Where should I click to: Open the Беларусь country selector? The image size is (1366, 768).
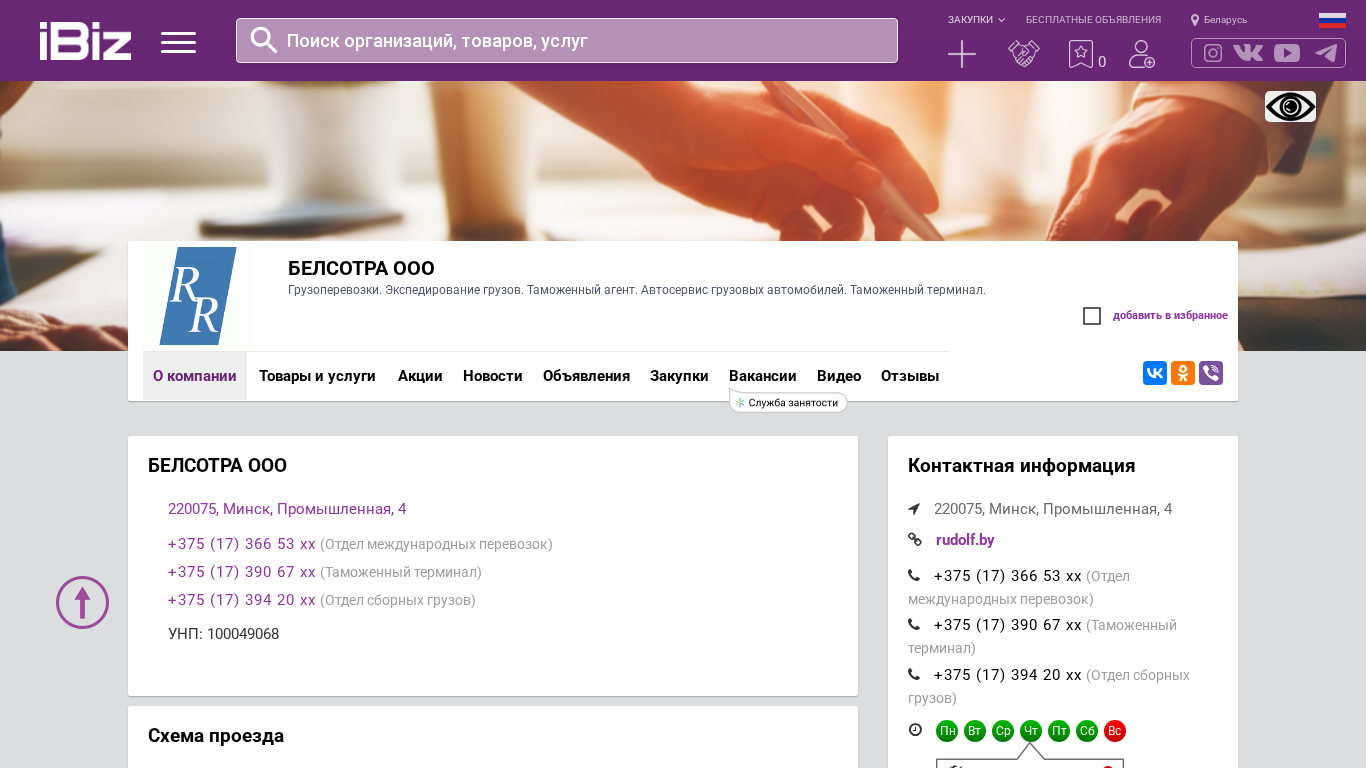click(1219, 20)
